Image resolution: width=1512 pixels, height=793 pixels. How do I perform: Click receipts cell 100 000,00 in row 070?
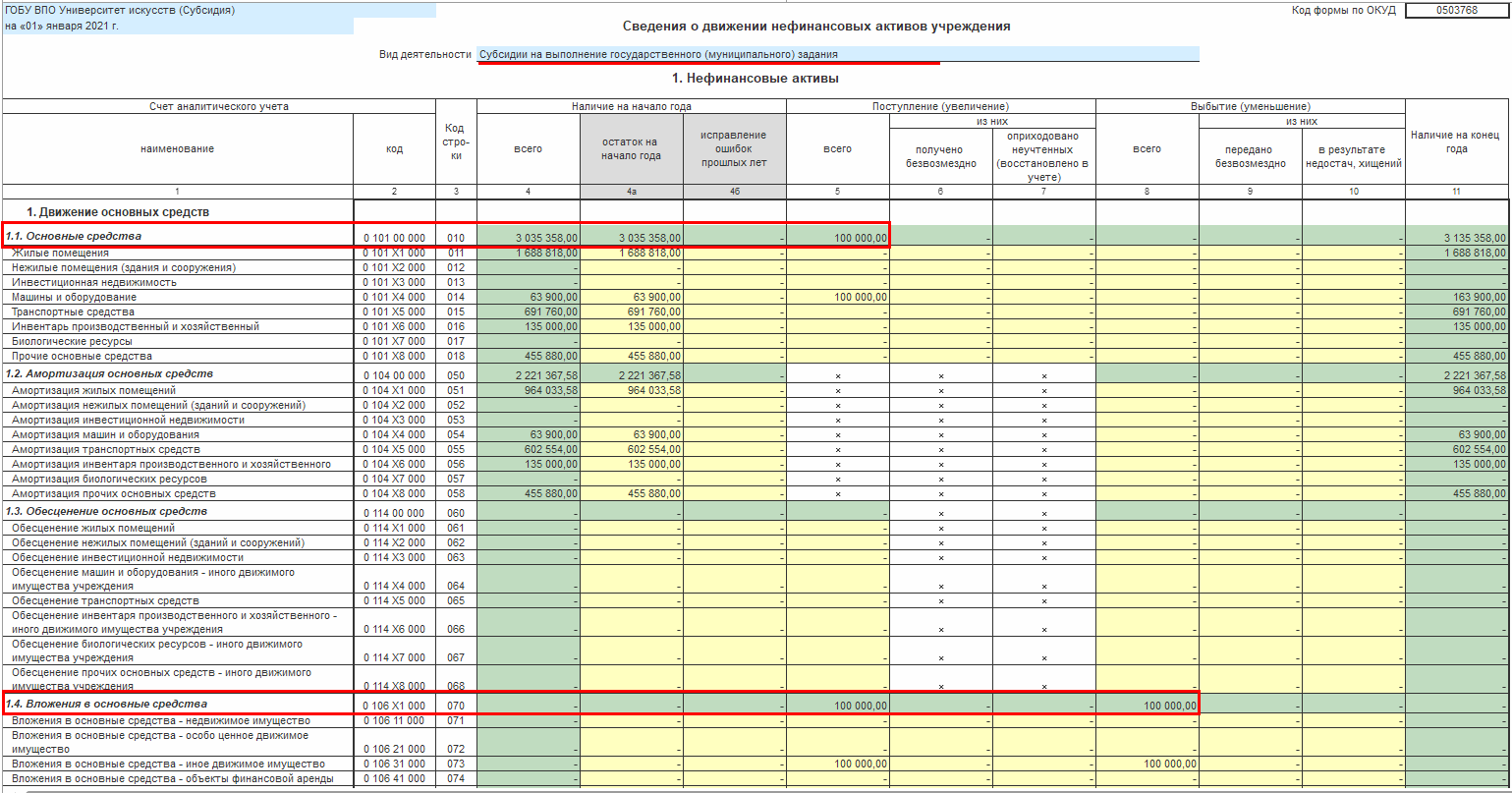pyautogui.click(x=838, y=706)
